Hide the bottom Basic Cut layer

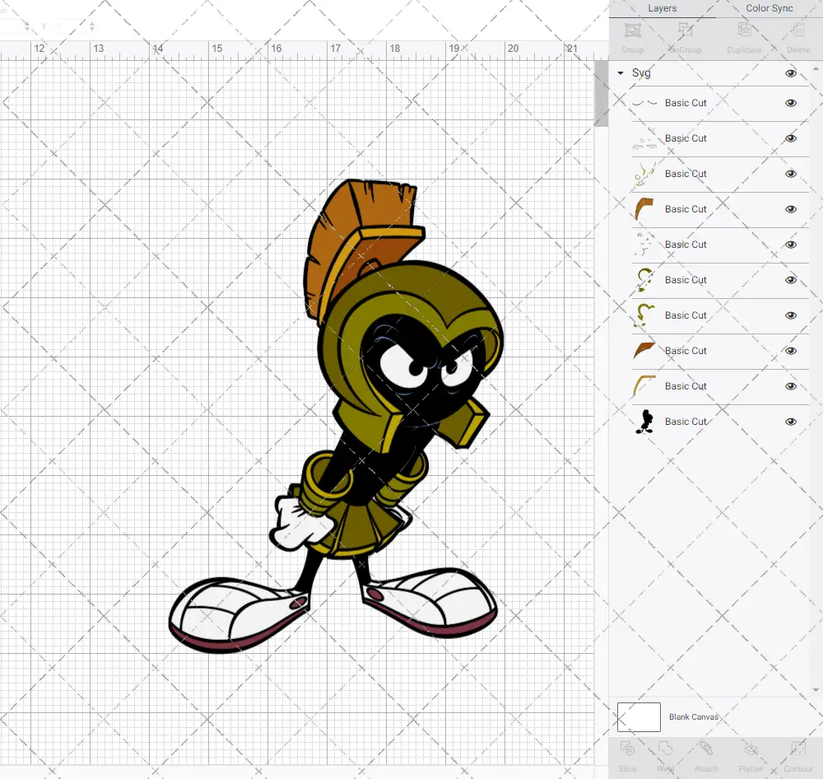pyautogui.click(x=790, y=421)
